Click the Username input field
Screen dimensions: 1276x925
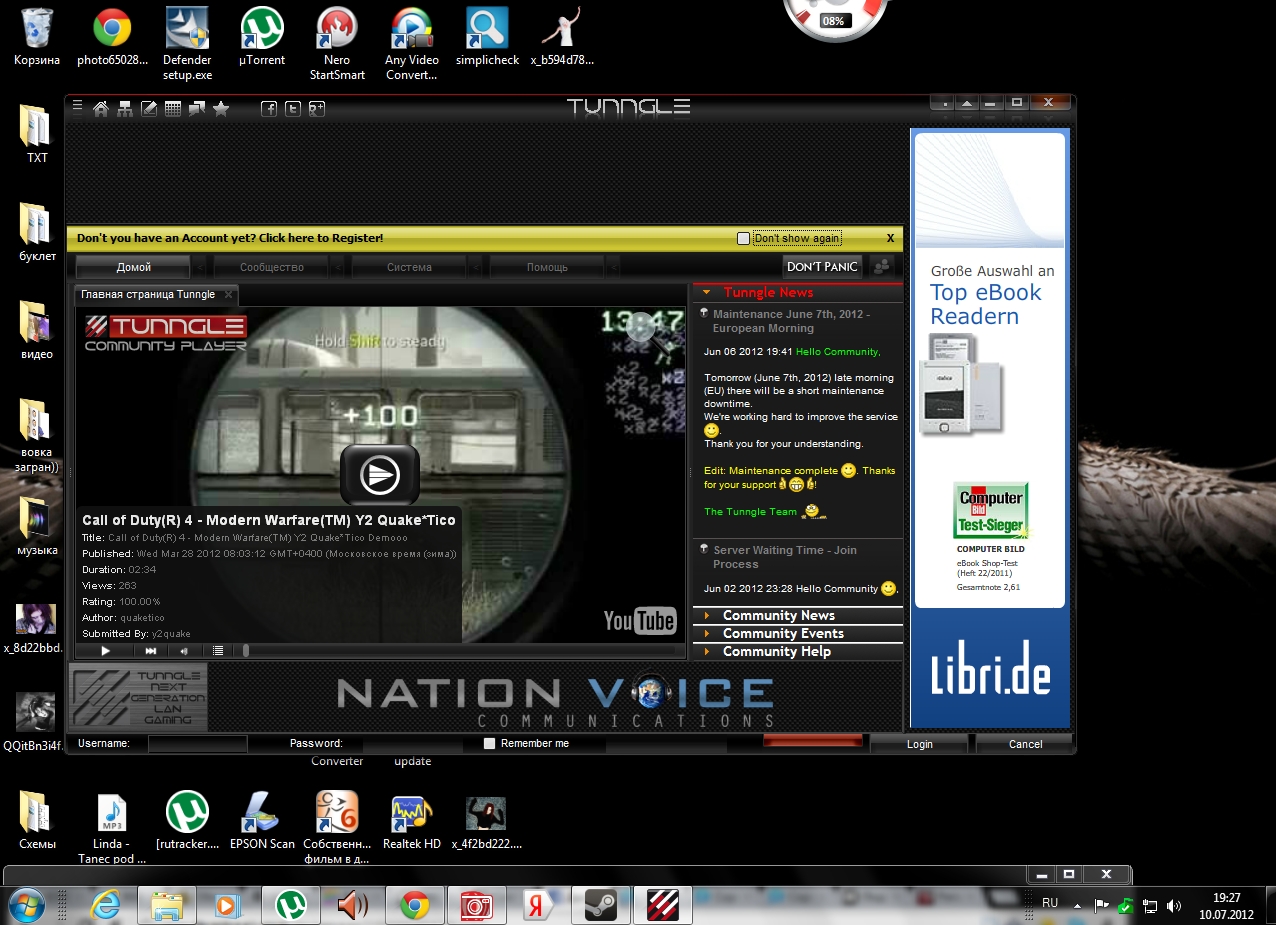point(197,743)
